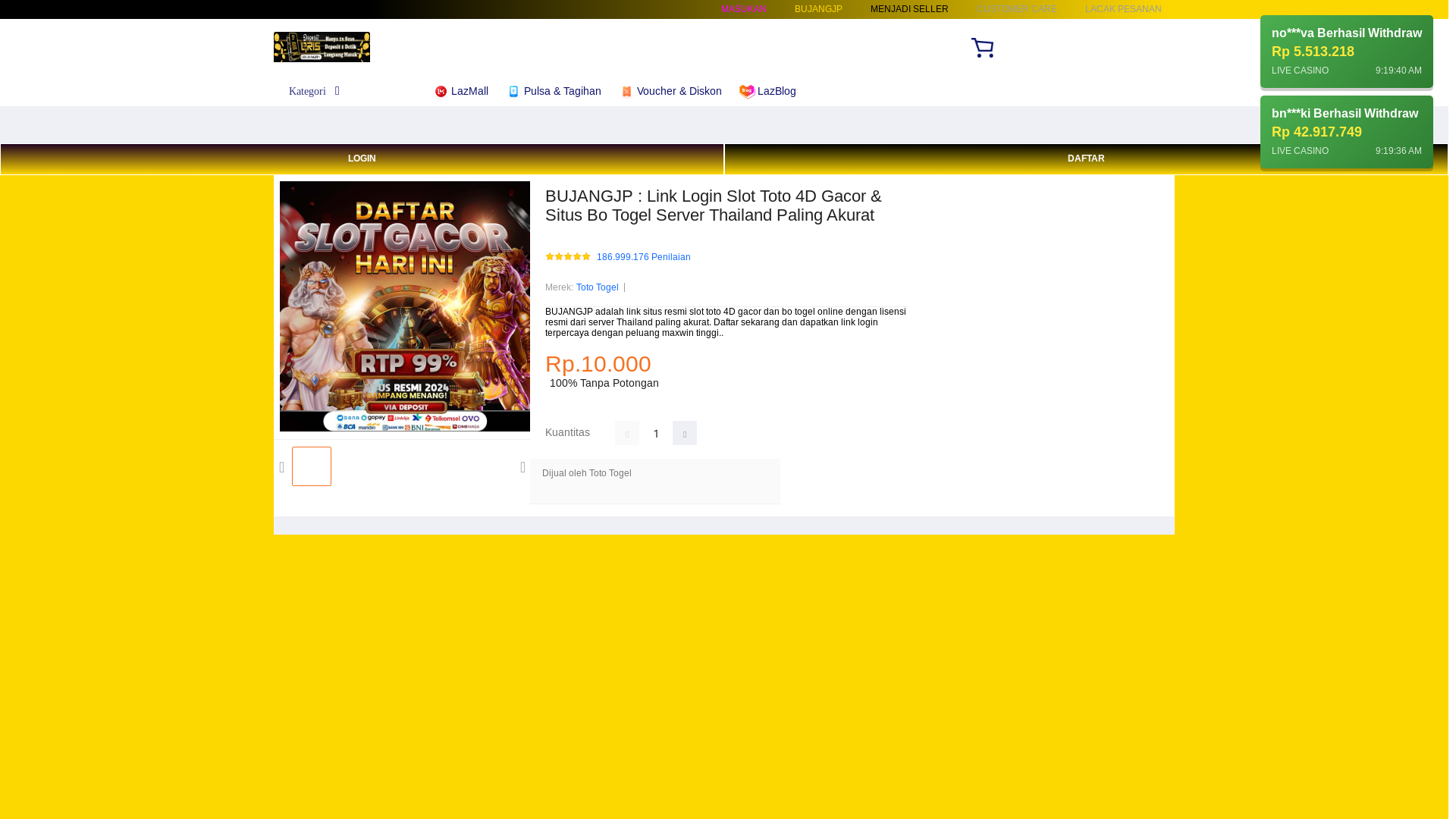Open the Voucher & Diskon link

click(x=679, y=91)
